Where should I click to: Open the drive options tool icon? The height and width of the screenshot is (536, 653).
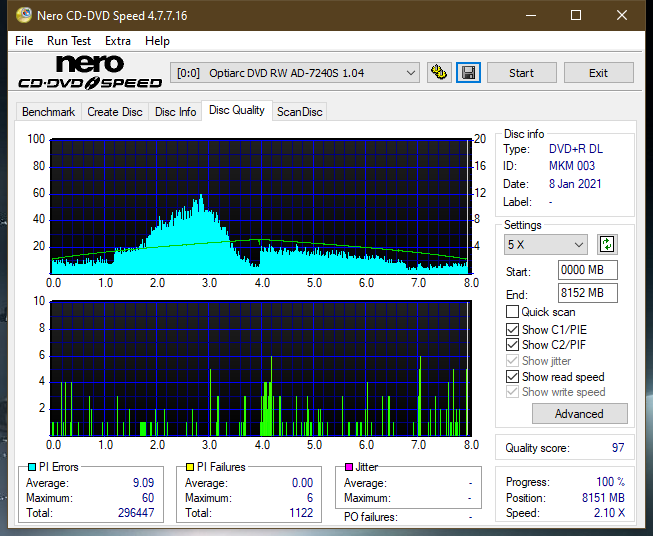[x=439, y=73]
